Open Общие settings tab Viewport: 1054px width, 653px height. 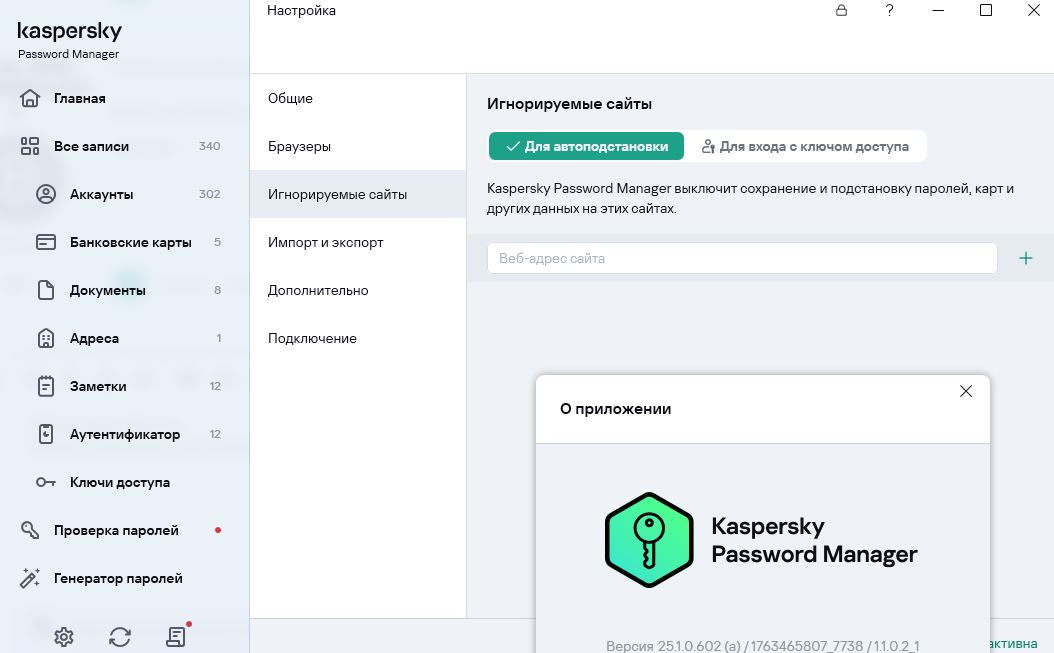(x=290, y=98)
